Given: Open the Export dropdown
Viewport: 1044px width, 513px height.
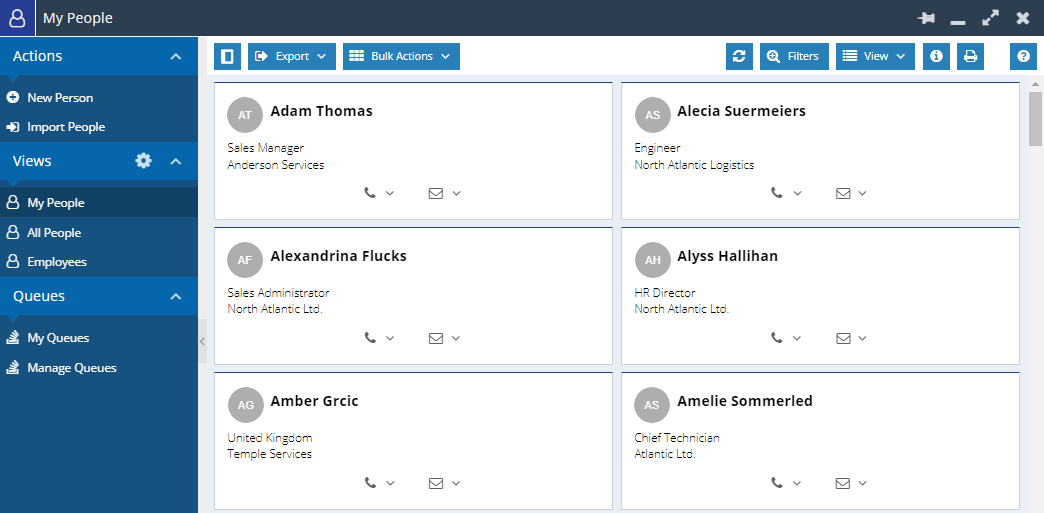Looking at the screenshot, I should (x=291, y=56).
